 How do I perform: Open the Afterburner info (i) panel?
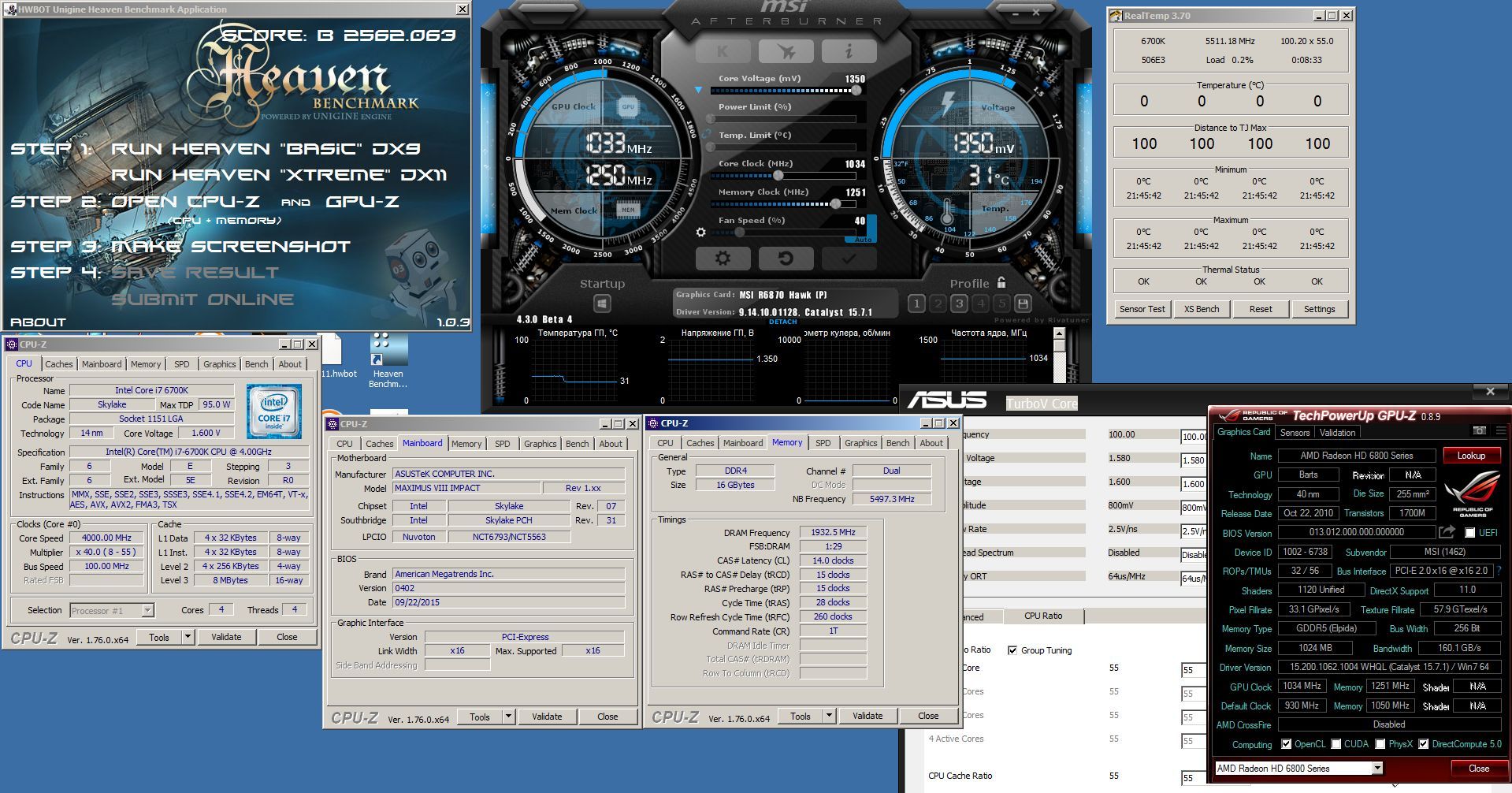tap(849, 51)
